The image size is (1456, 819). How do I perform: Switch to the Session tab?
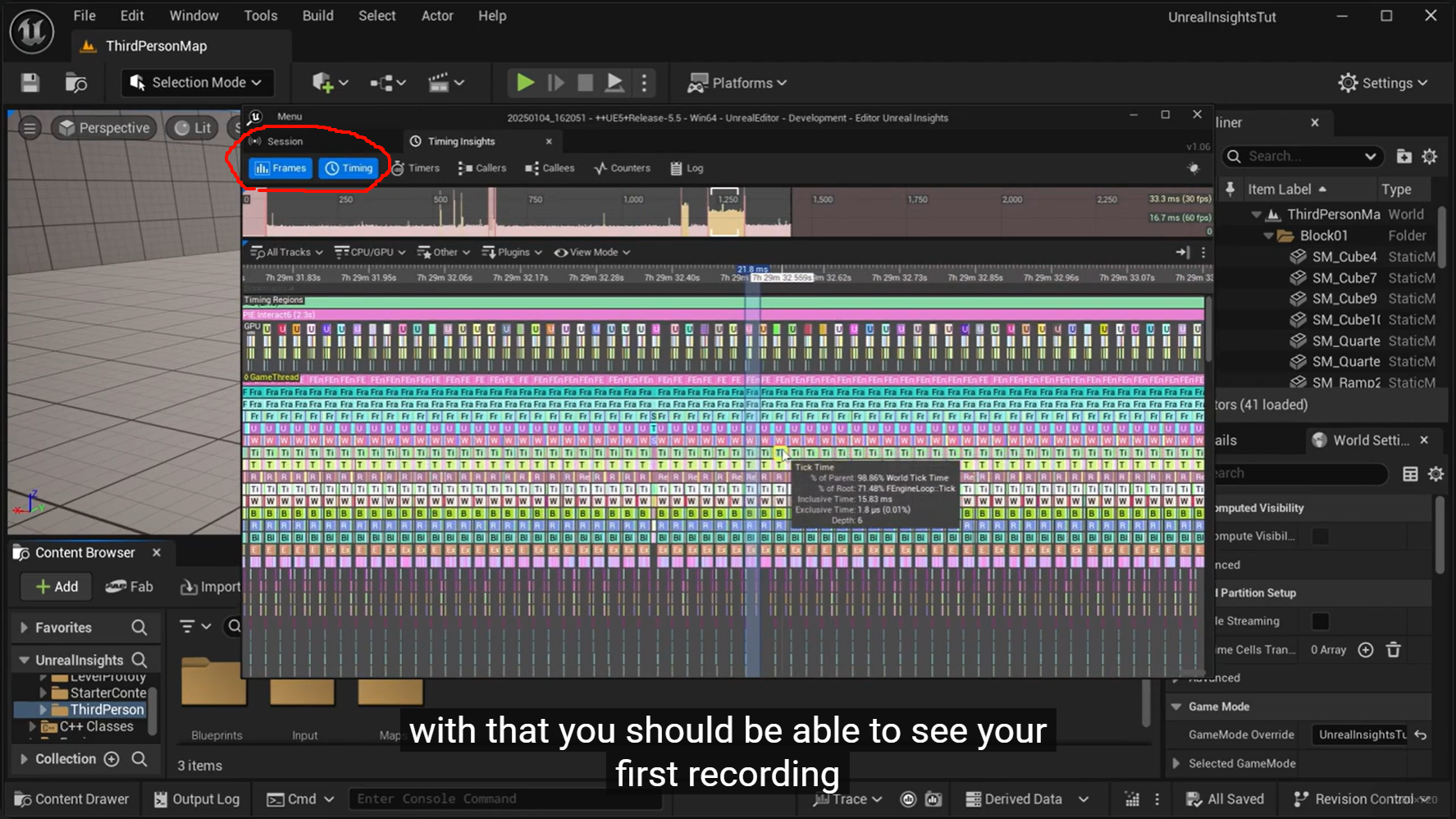(x=285, y=141)
